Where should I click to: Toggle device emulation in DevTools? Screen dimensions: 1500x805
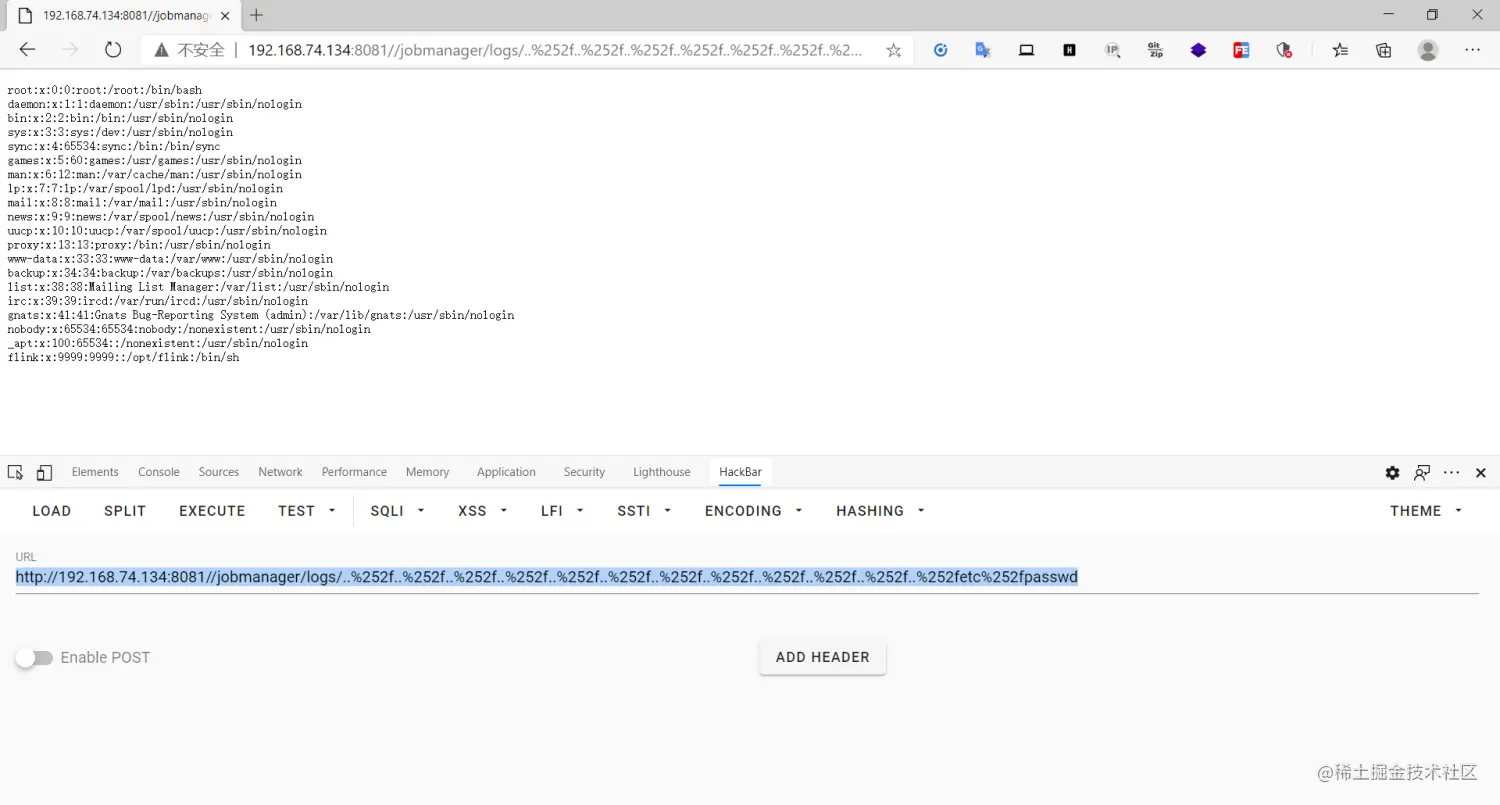44,472
